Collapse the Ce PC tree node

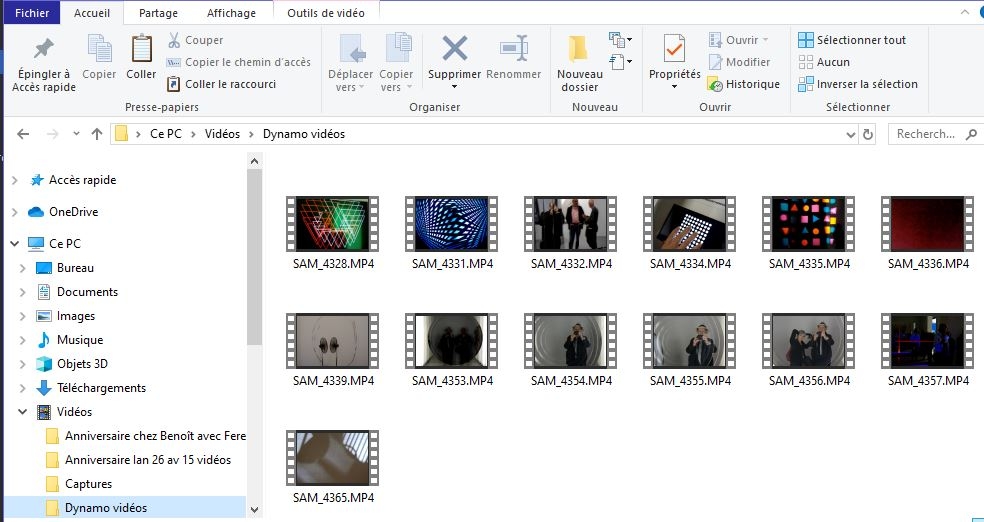[x=15, y=244]
